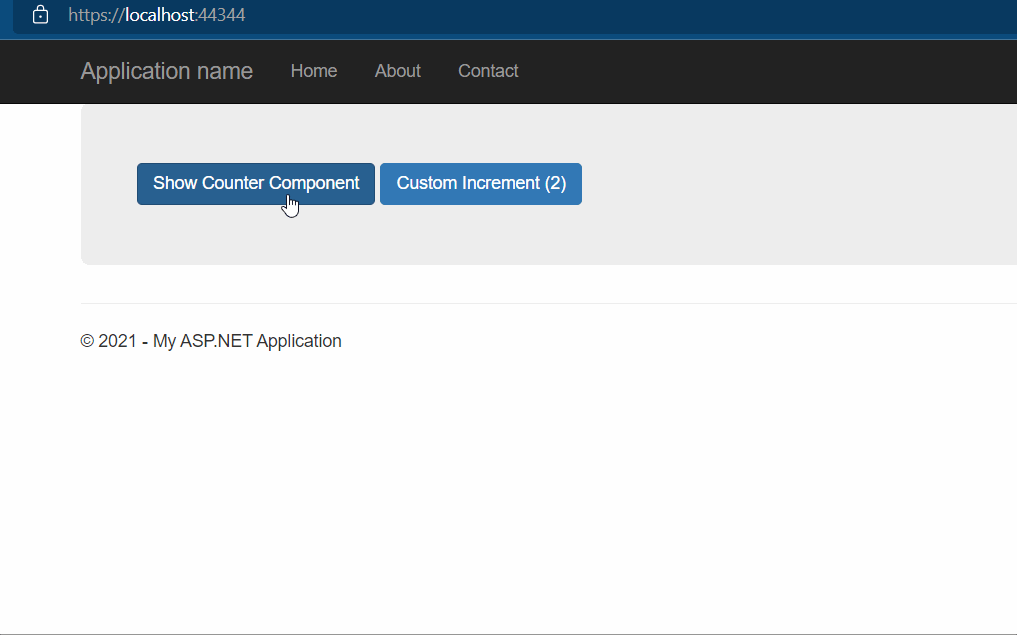Select the localhost:44344 URL field
Viewport: 1017px width, 635px height.
[x=156, y=15]
